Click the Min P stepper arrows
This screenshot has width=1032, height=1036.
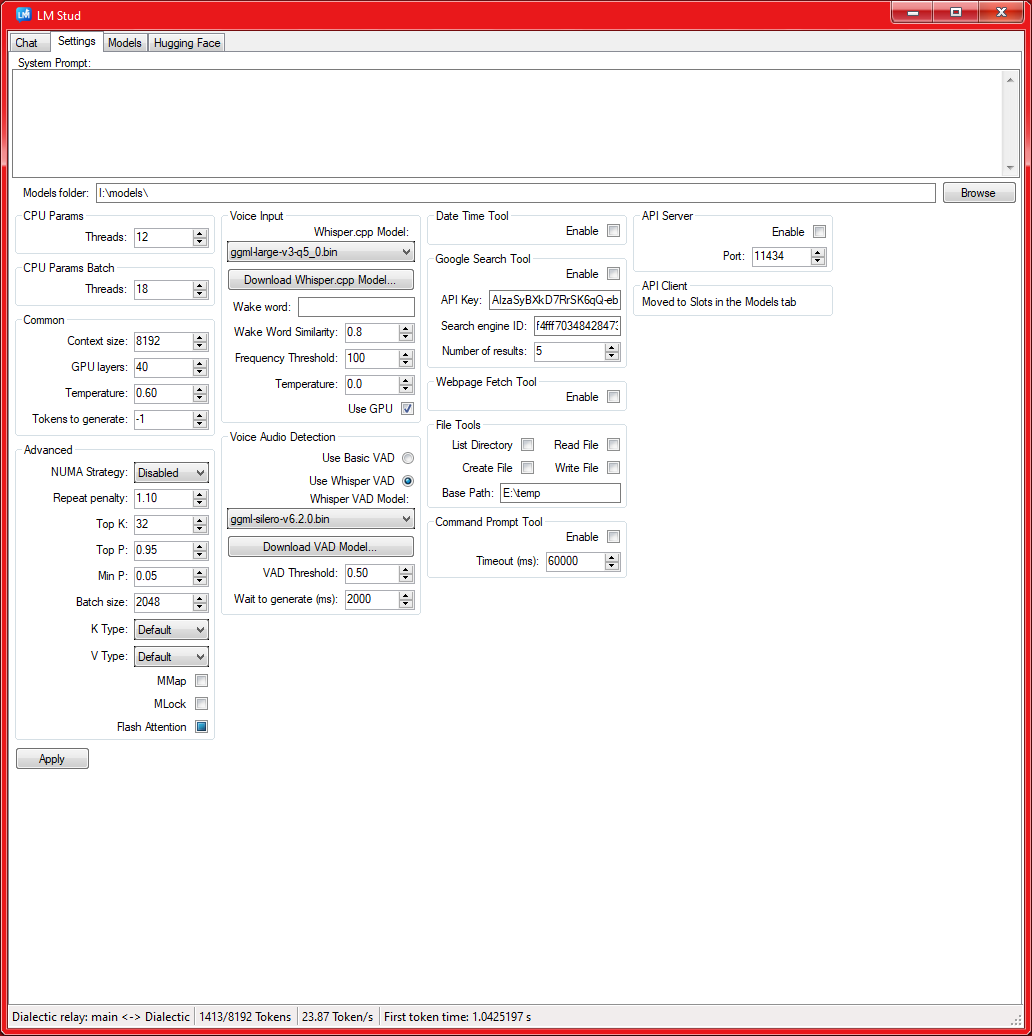click(200, 576)
